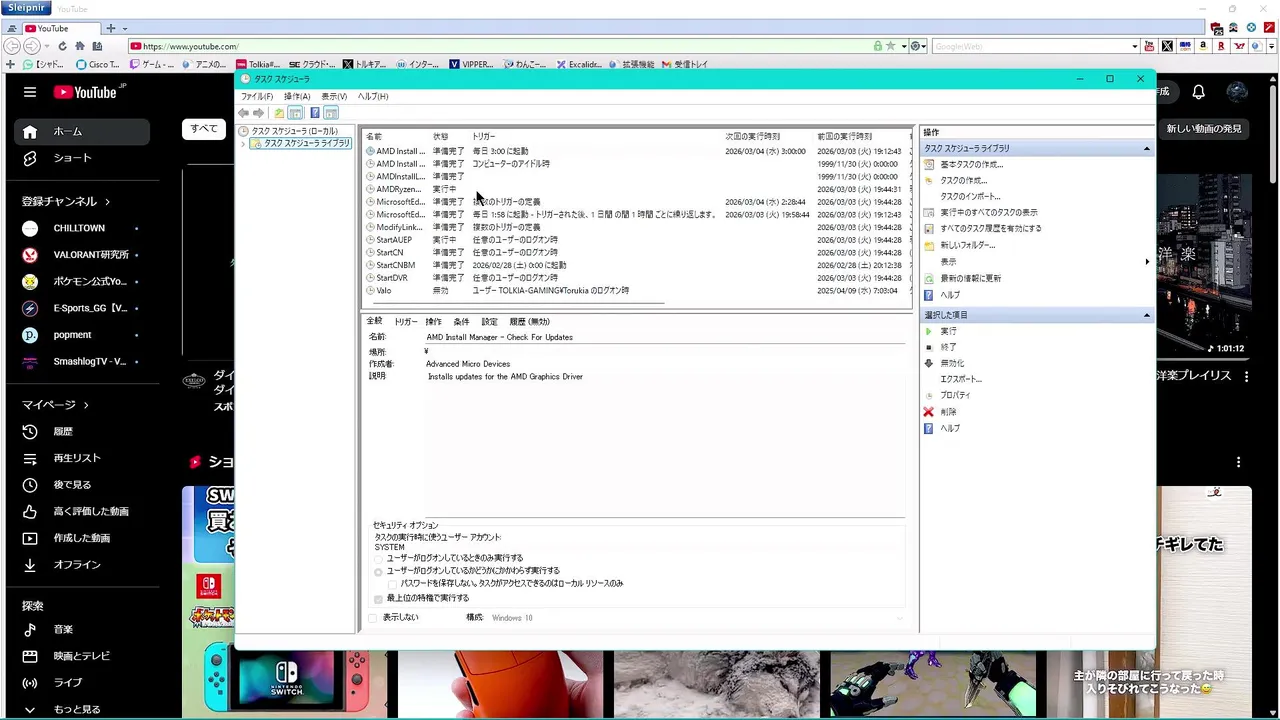Select the ModifyLink task row
Image resolution: width=1280 pixels, height=720 pixels.
pyautogui.click(x=638, y=227)
